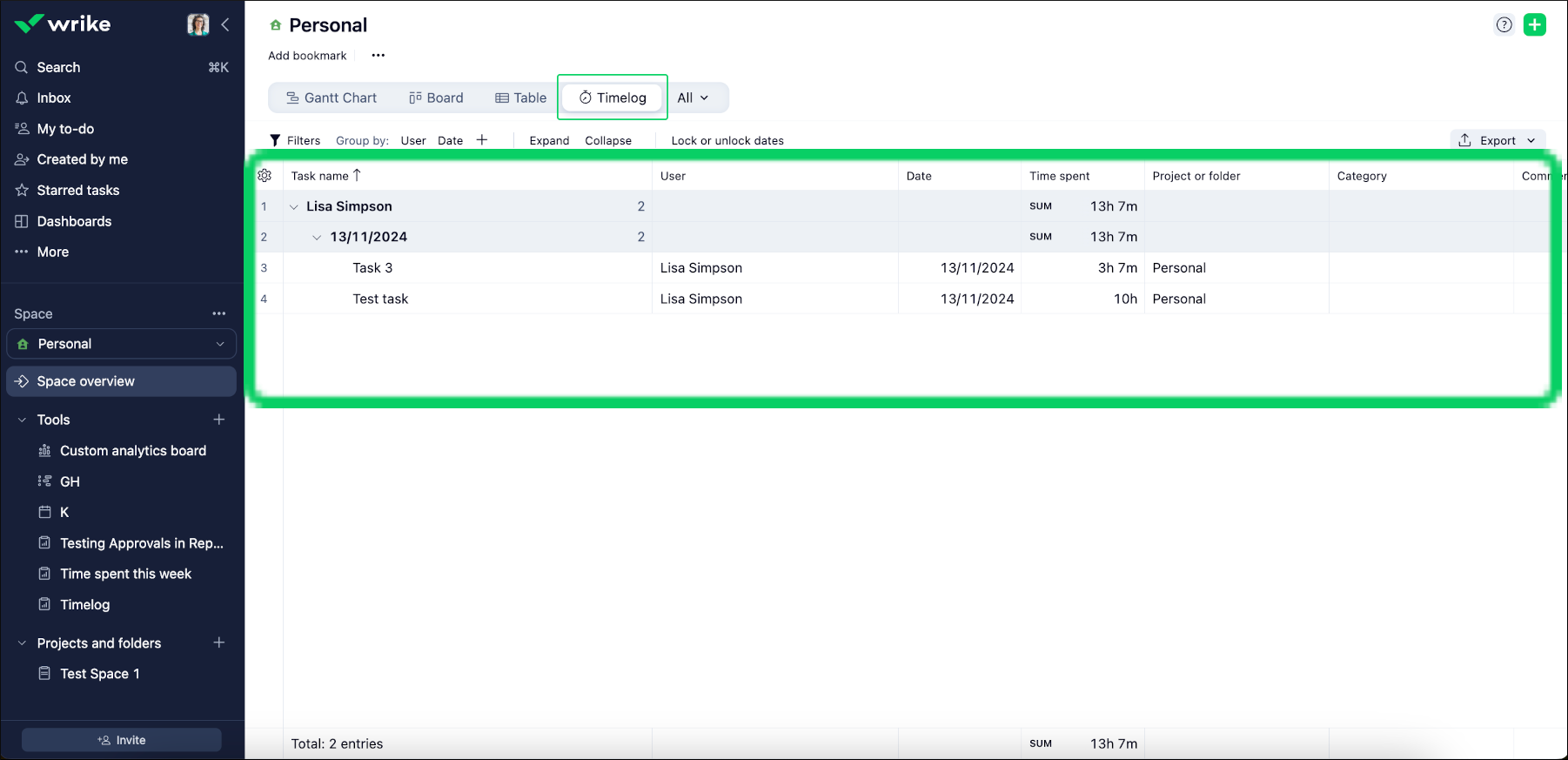
Task: Click Lock or unlock dates
Action: 727,141
